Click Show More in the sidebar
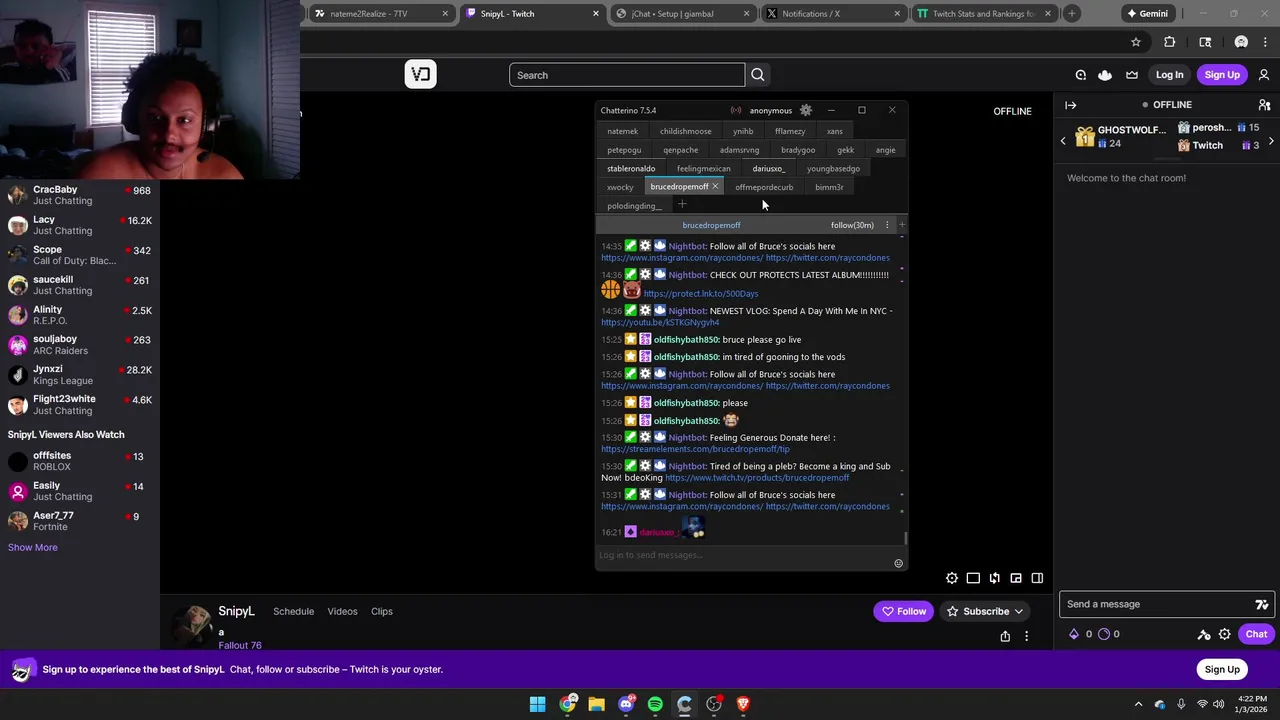Screen dimensions: 1280x720 33,547
